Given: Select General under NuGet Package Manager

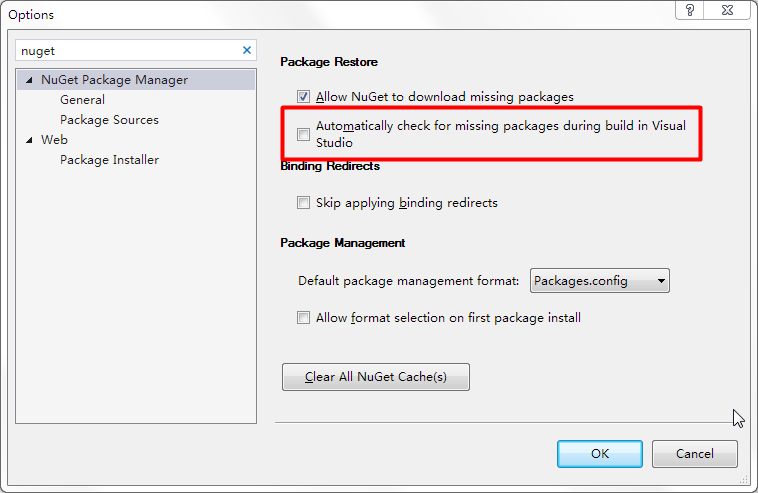Looking at the screenshot, I should (x=82, y=100).
